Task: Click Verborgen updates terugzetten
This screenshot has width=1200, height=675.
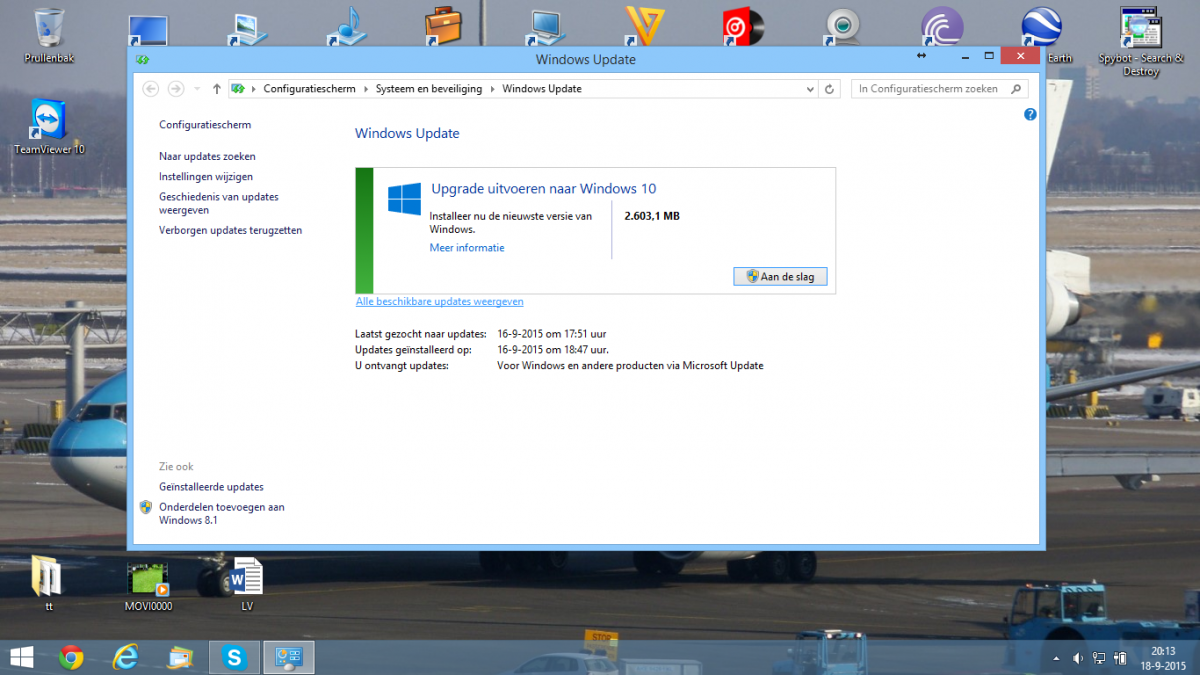Action: pos(230,231)
